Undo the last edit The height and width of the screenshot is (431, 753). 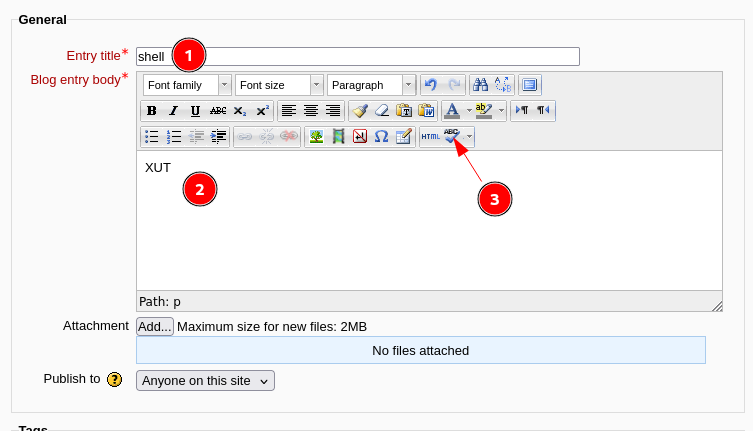(x=431, y=85)
